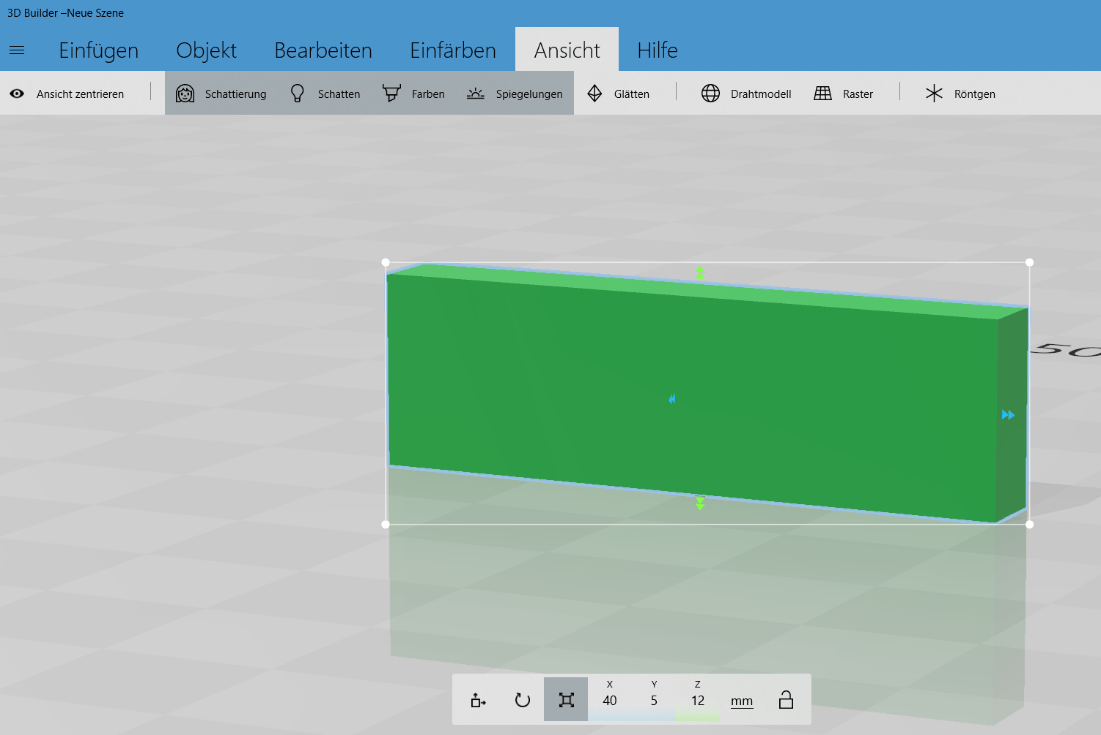Click the X dimension value 40

pyautogui.click(x=609, y=700)
